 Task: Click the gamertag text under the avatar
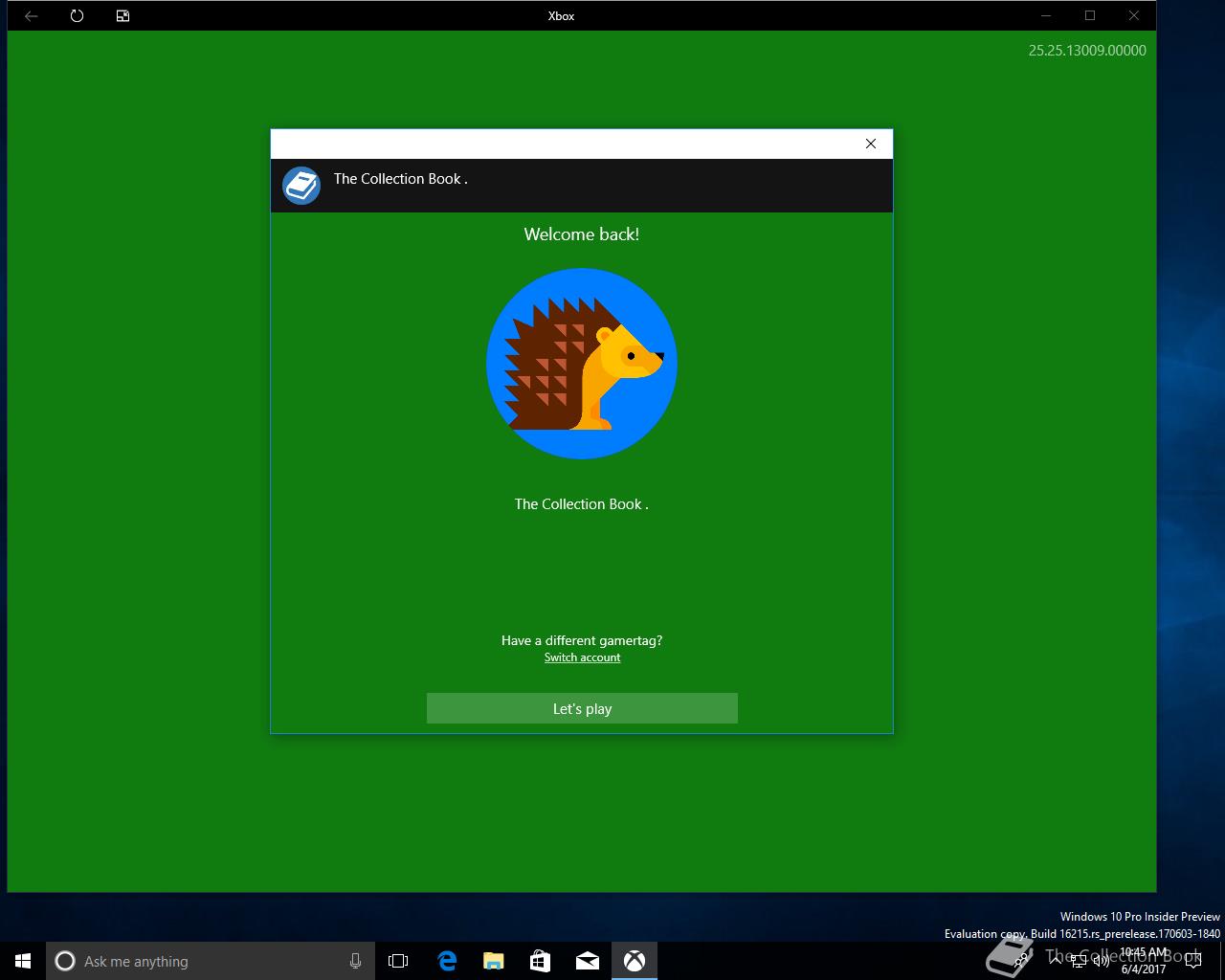pos(582,504)
